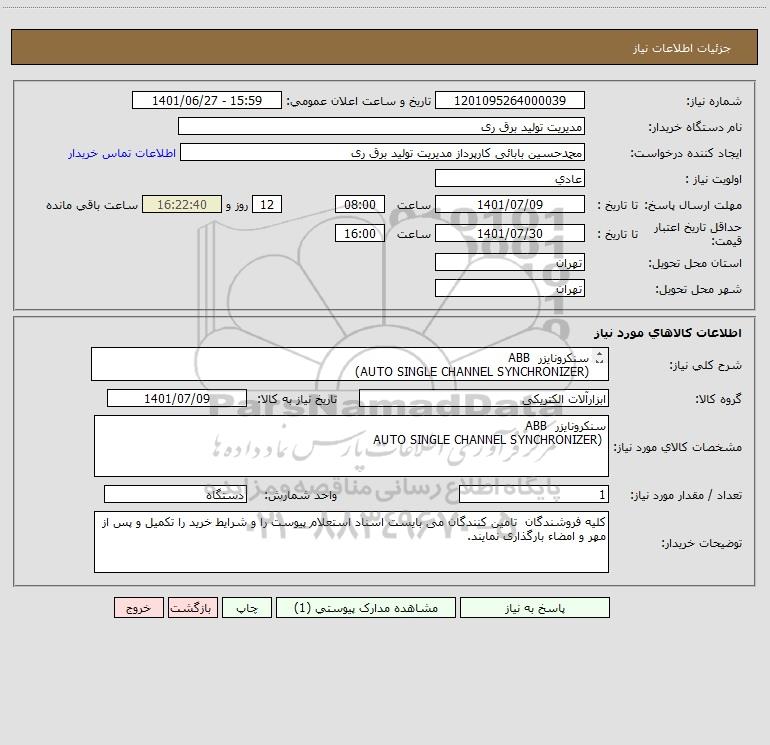Click the label 'توضیحات خریدار:'
This screenshot has height=745, width=770.
701,543
